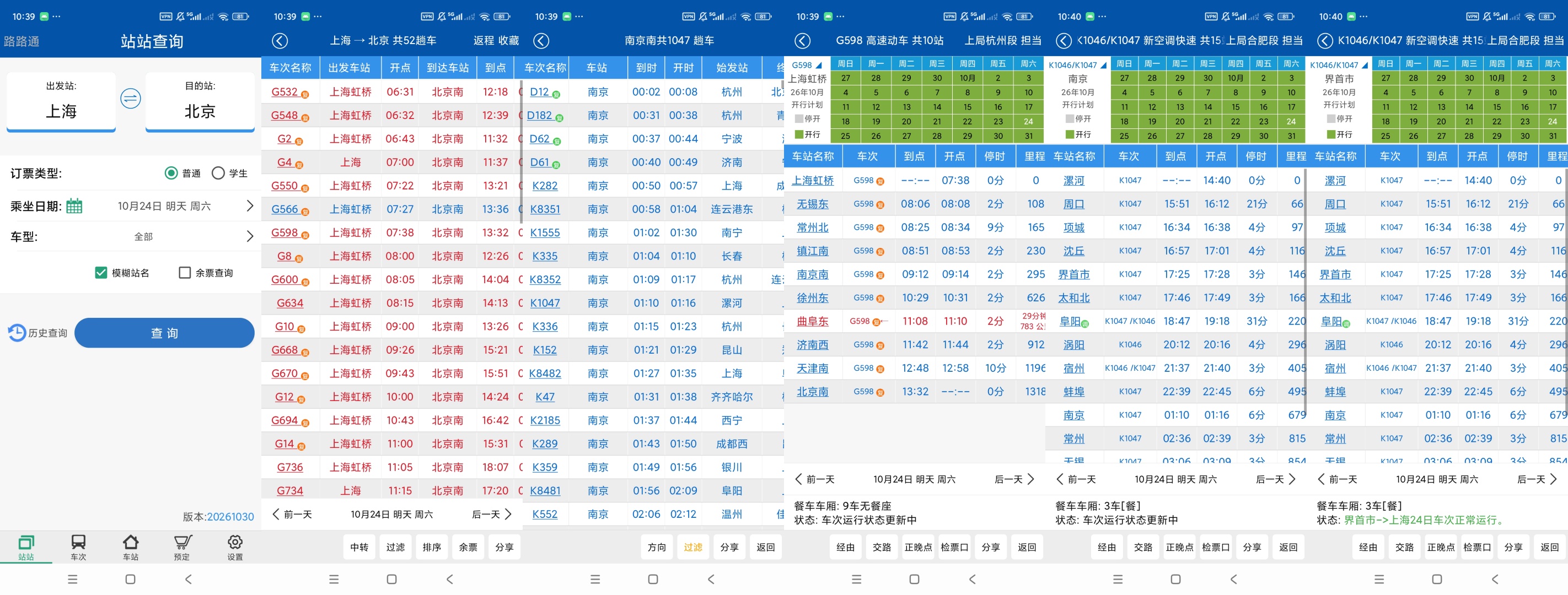Open G532 train link
The width and height of the screenshot is (1568, 595).
[284, 92]
